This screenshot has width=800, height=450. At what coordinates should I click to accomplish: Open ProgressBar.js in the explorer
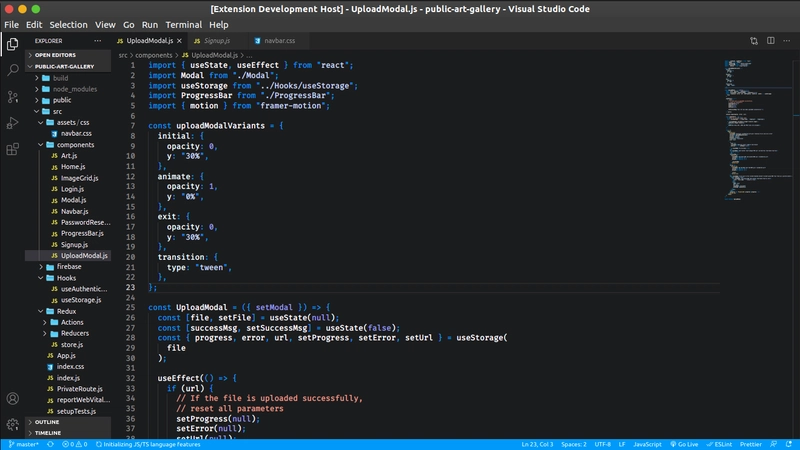pos(68,234)
